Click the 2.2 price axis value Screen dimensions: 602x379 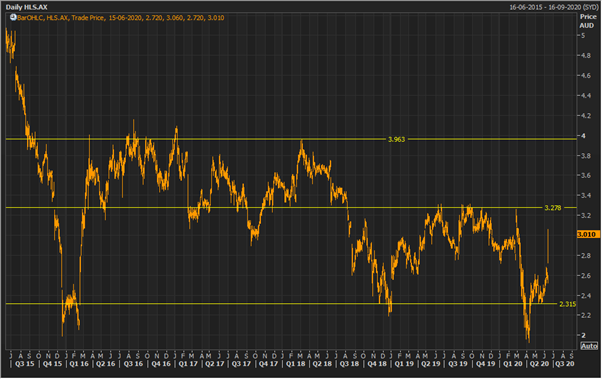click(x=586, y=315)
